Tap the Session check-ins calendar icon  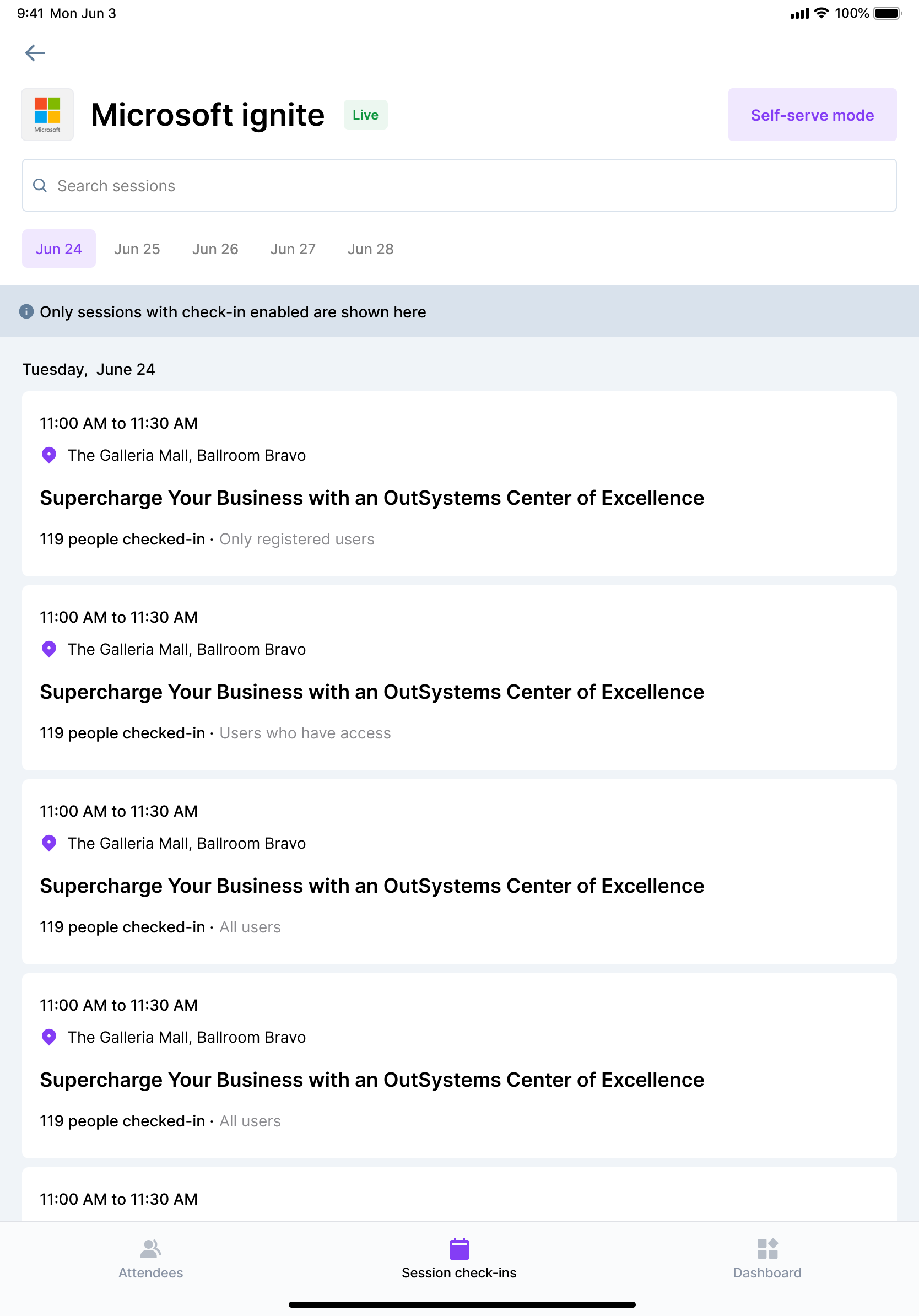pos(459,1248)
